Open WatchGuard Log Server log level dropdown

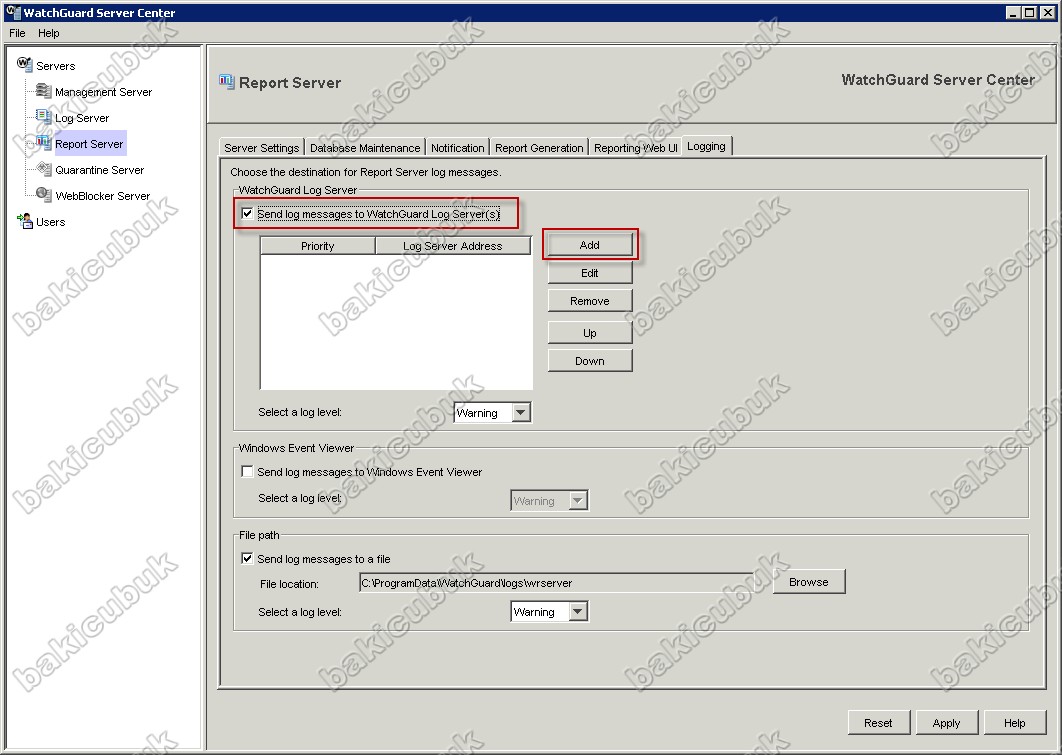coord(521,412)
